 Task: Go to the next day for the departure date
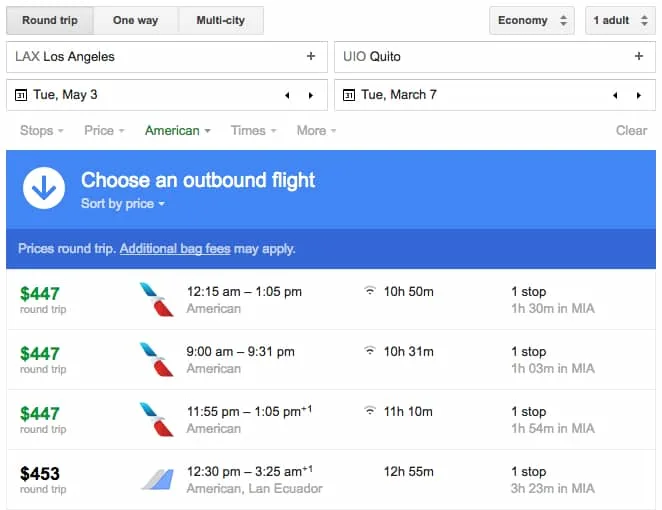tap(311, 95)
